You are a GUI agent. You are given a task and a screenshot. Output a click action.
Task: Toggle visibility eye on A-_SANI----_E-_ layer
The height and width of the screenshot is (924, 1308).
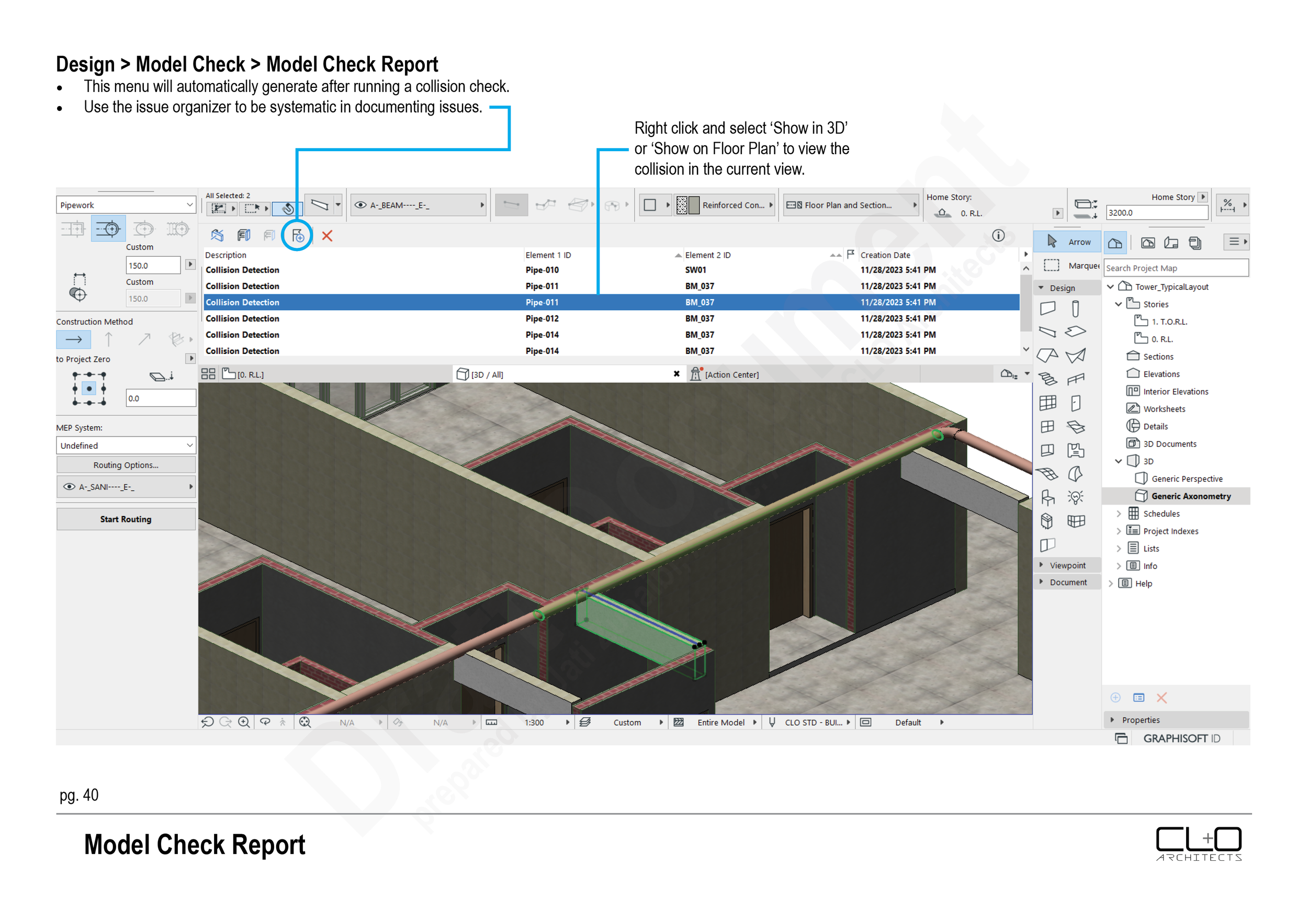pyautogui.click(x=70, y=487)
